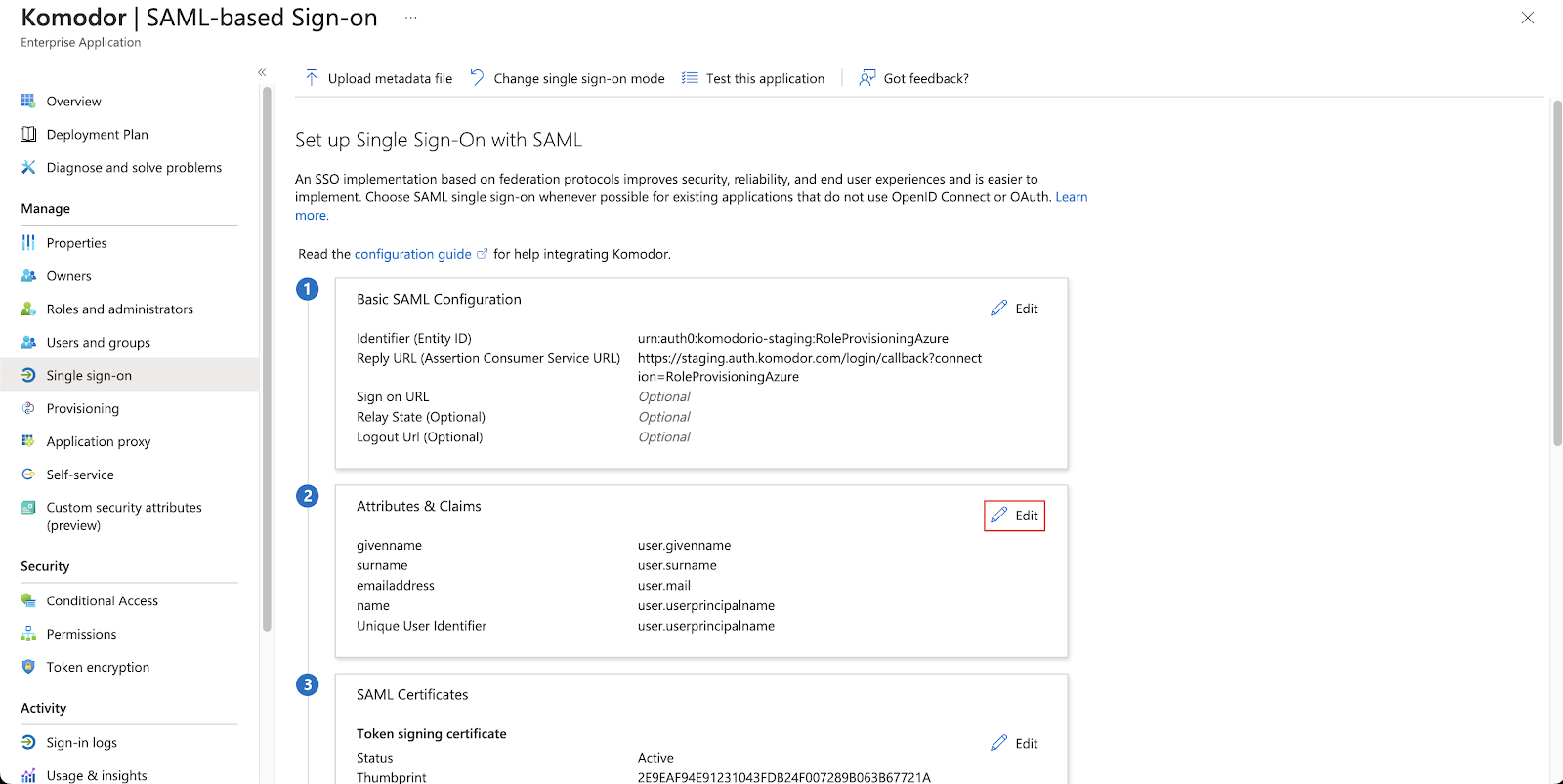Viewport: 1563px width, 784px height.
Task: Click the undo arrow icon for sign-on mode
Action: (477, 77)
